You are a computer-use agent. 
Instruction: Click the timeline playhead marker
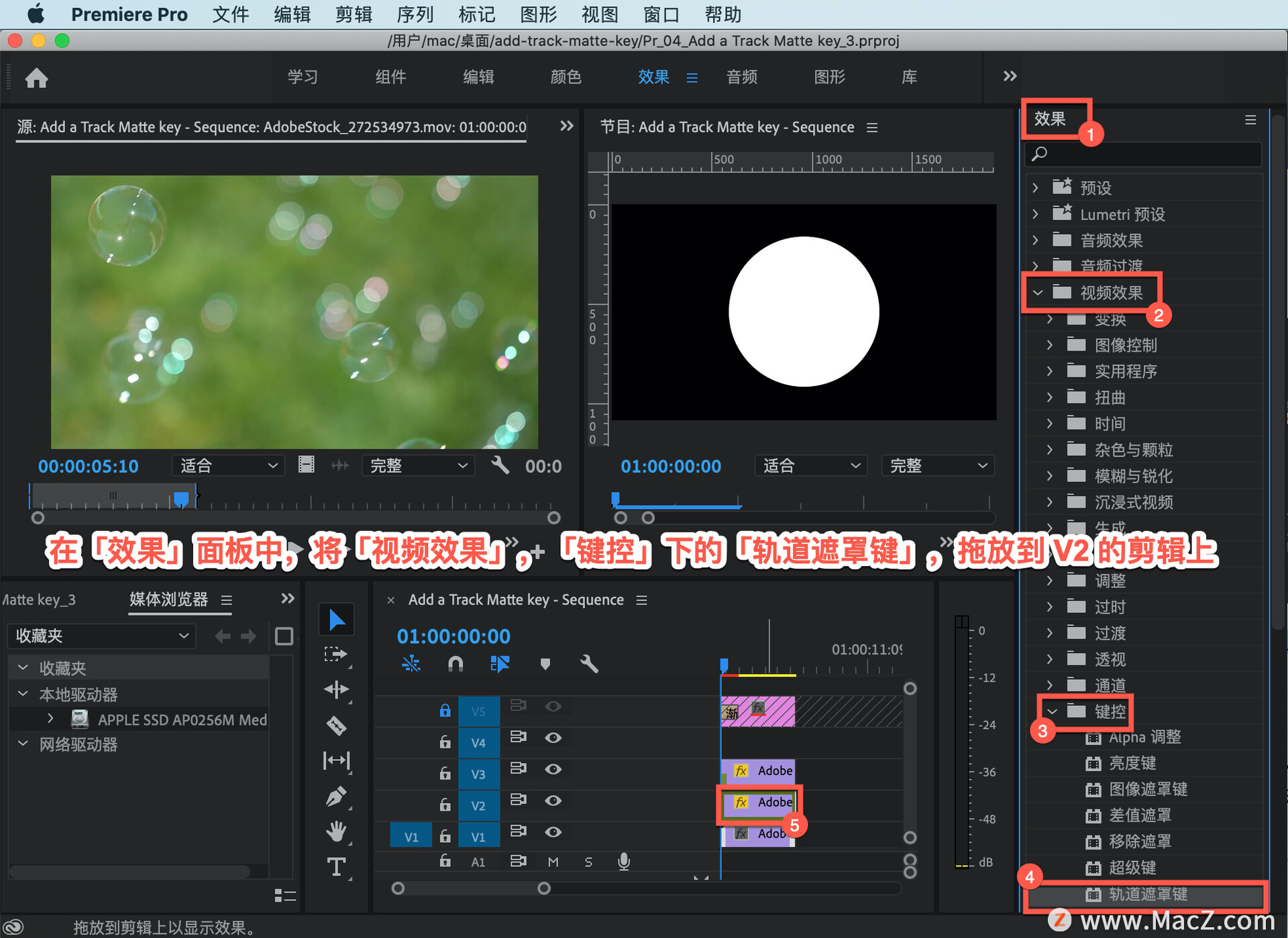(x=724, y=664)
